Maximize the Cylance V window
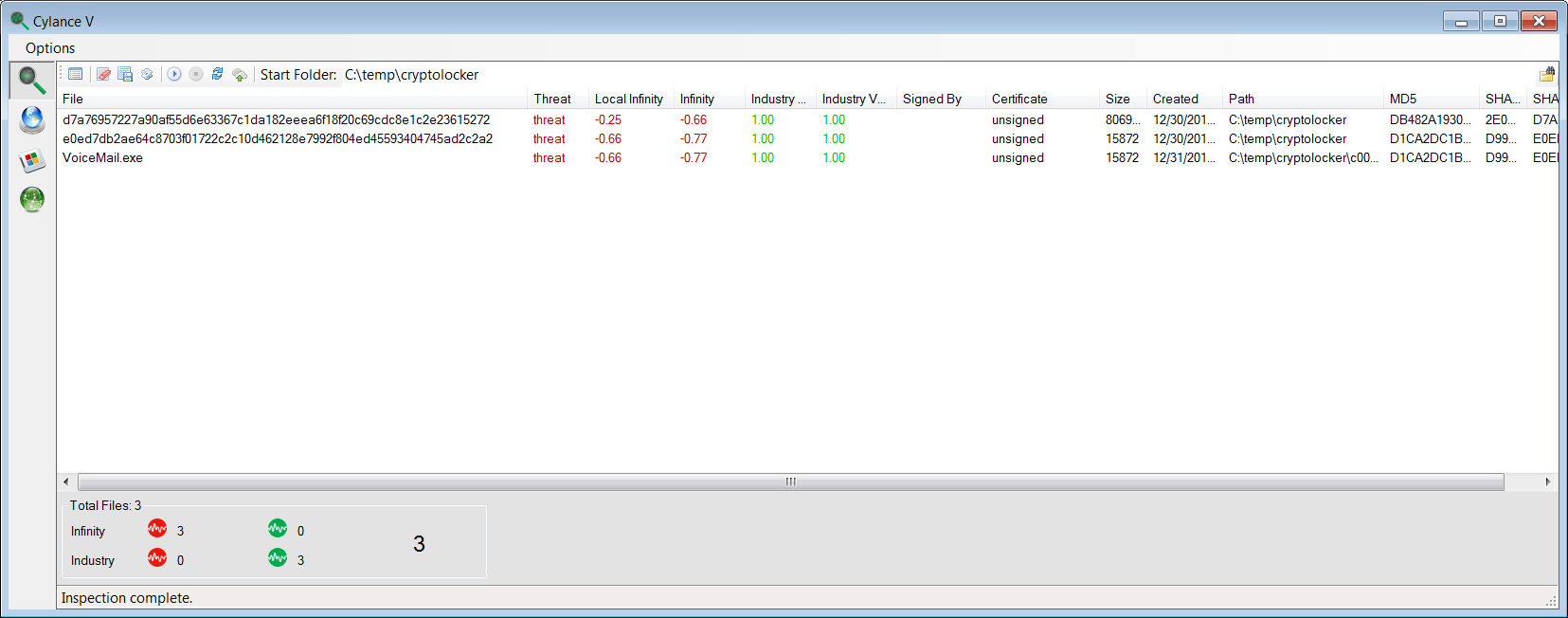The width and height of the screenshot is (1568, 618). [1500, 21]
